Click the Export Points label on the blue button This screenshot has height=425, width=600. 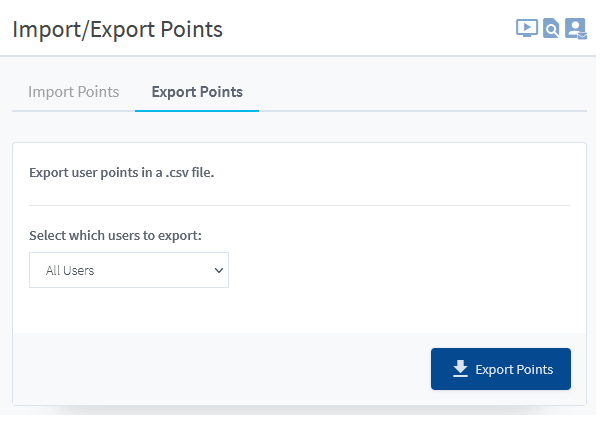point(514,370)
